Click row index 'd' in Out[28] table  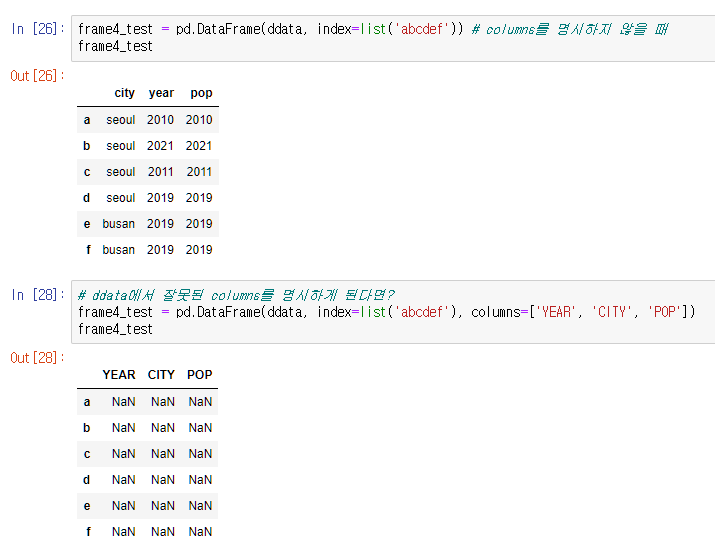click(87, 480)
